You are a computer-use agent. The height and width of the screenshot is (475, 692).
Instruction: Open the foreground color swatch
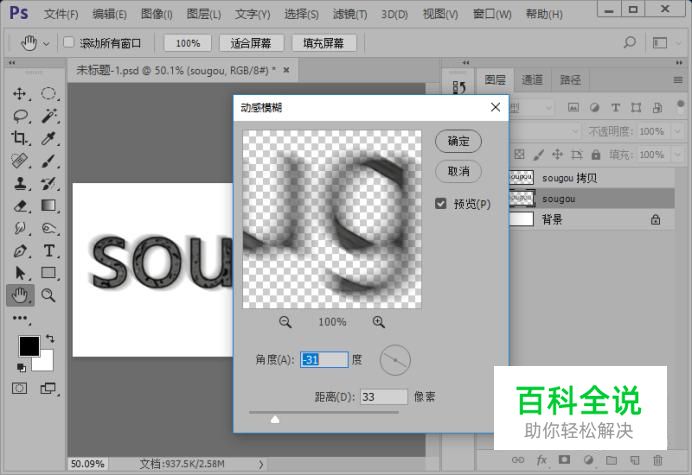click(x=29, y=346)
